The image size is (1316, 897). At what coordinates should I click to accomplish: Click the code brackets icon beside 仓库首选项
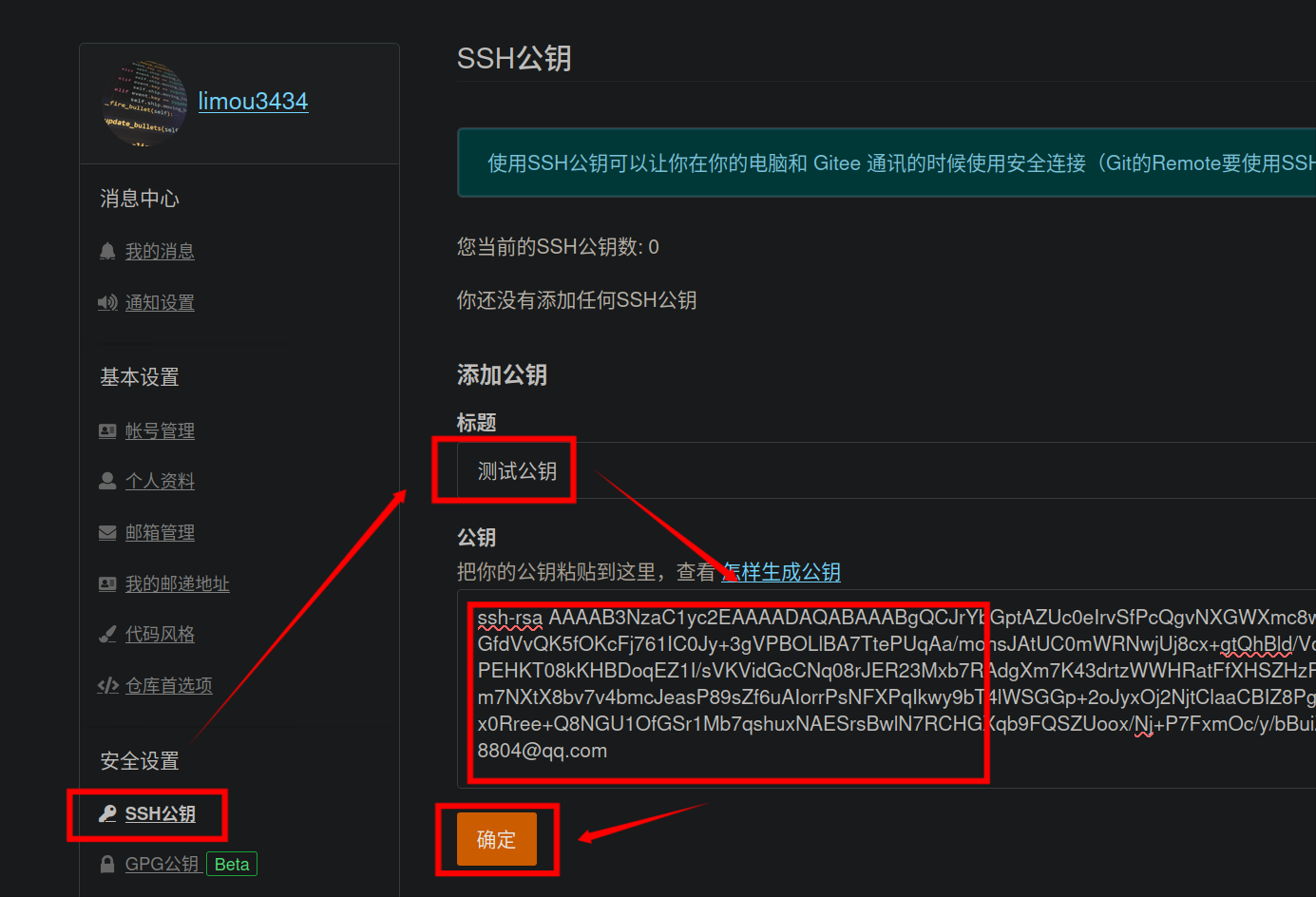(107, 686)
